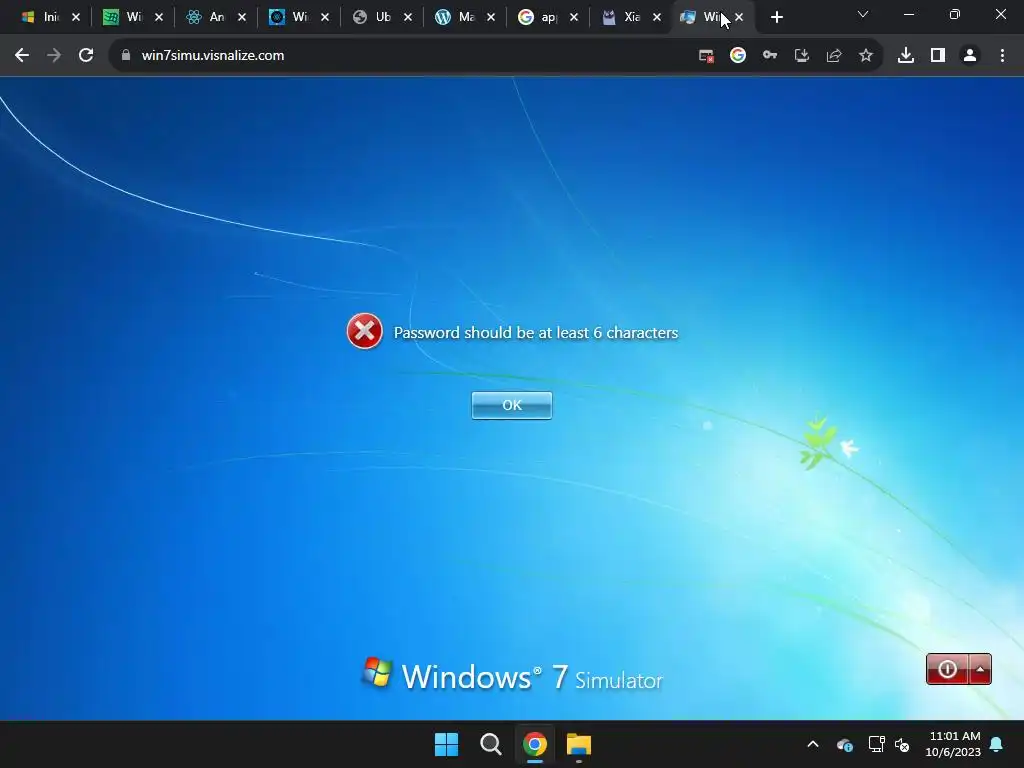Share this page via the share icon
The height and width of the screenshot is (768, 1024).
(x=834, y=56)
